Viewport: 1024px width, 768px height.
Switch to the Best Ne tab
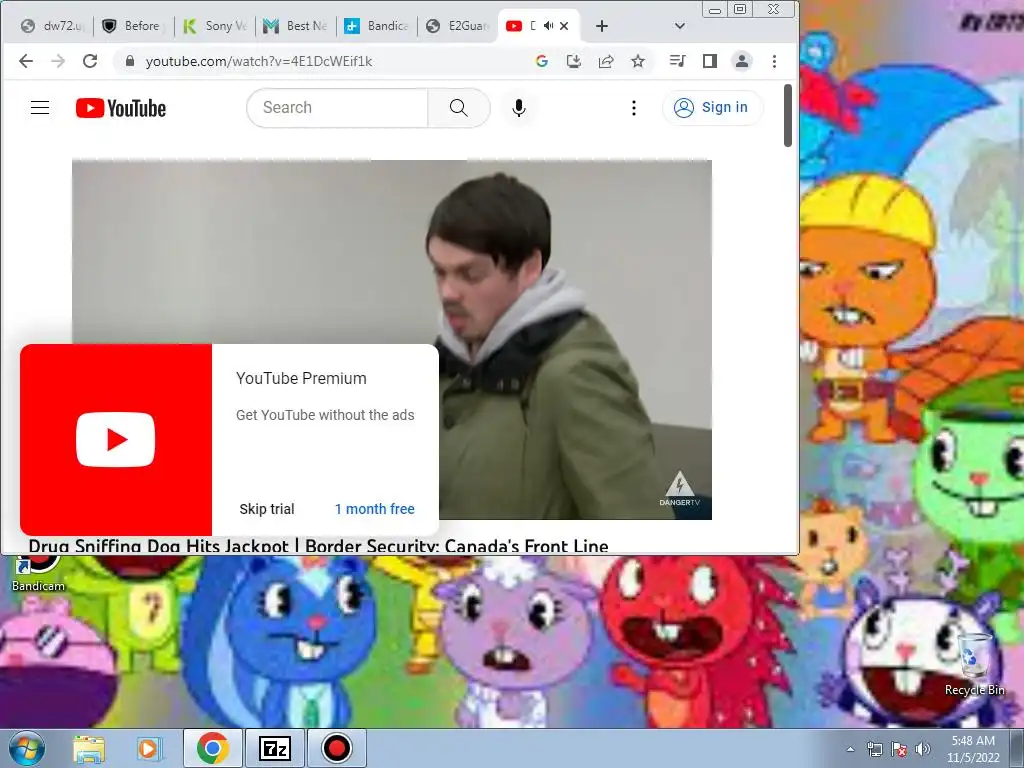pos(296,26)
